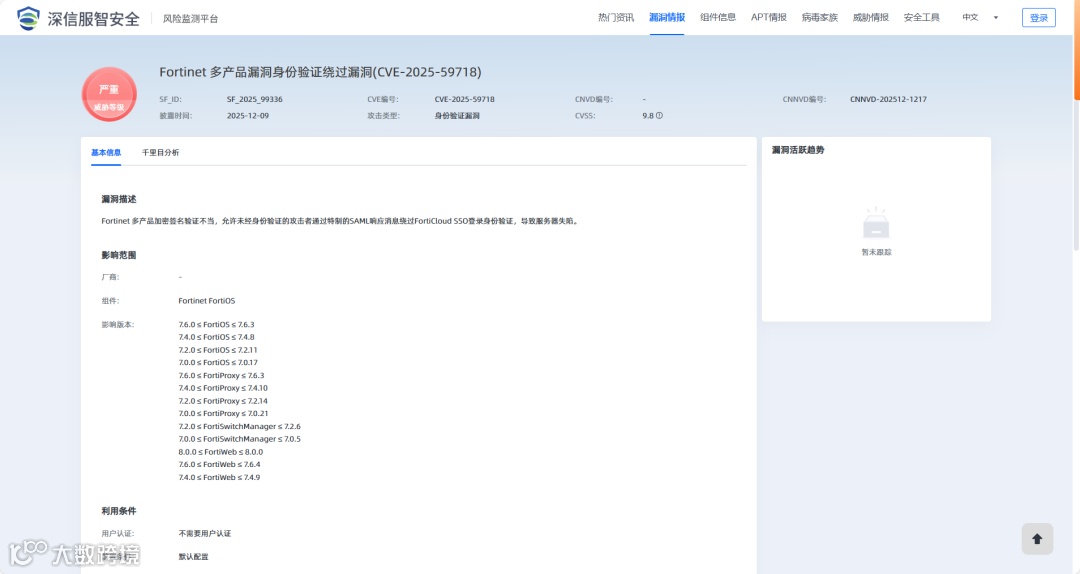Click the 影响范围 section heading
The height and width of the screenshot is (574, 1080).
tap(118, 255)
